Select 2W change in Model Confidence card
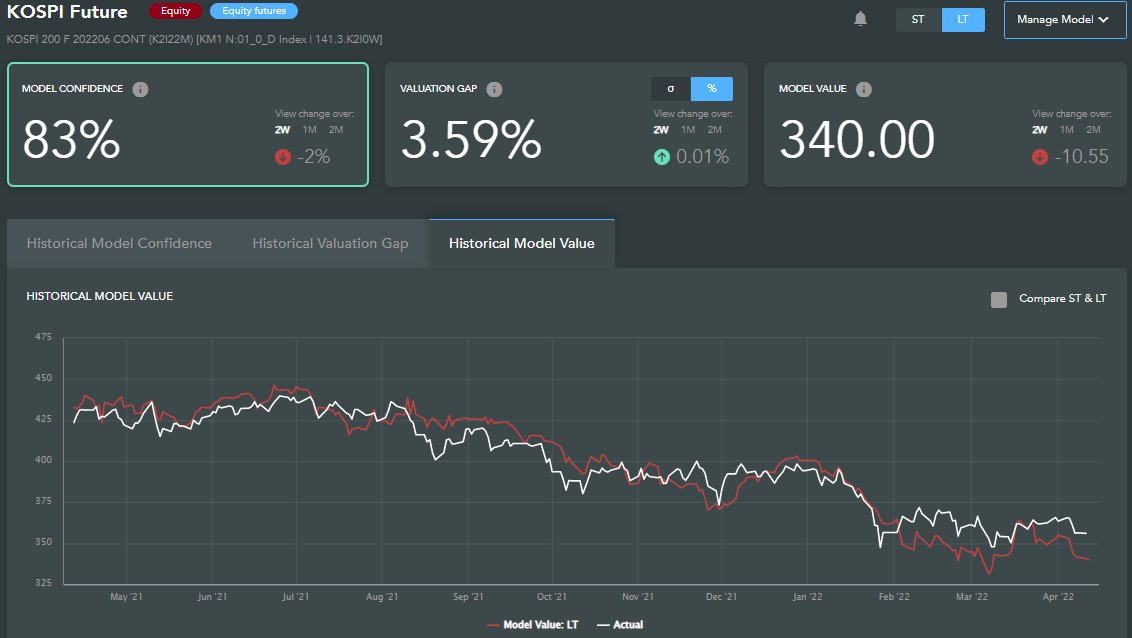The image size is (1132, 638). tap(282, 130)
